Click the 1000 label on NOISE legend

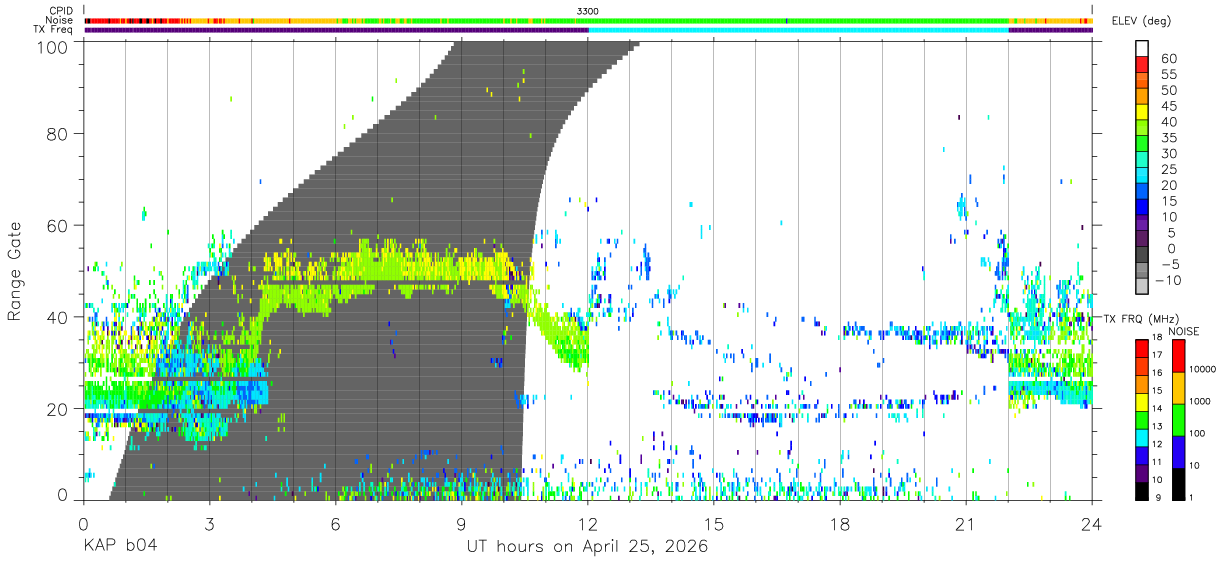(x=1201, y=401)
